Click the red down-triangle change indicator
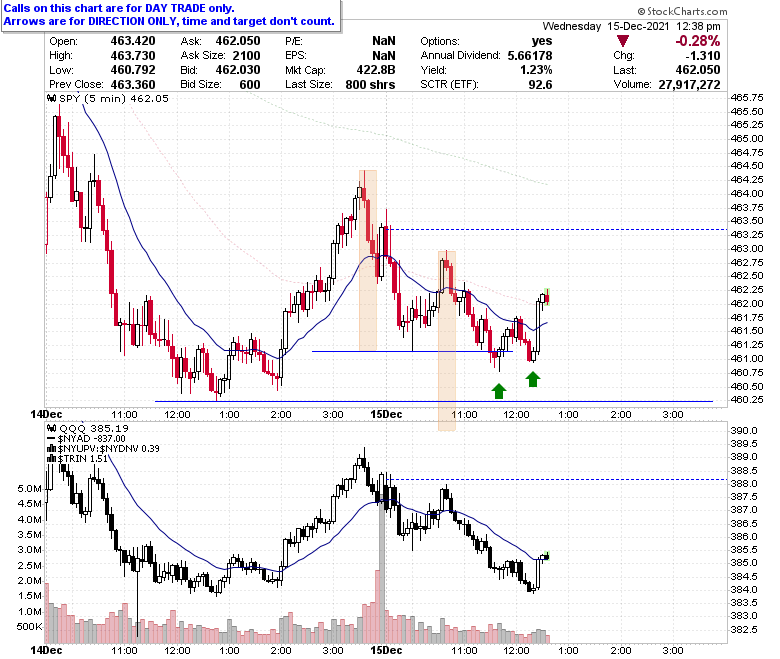780x659 pixels. (622, 41)
